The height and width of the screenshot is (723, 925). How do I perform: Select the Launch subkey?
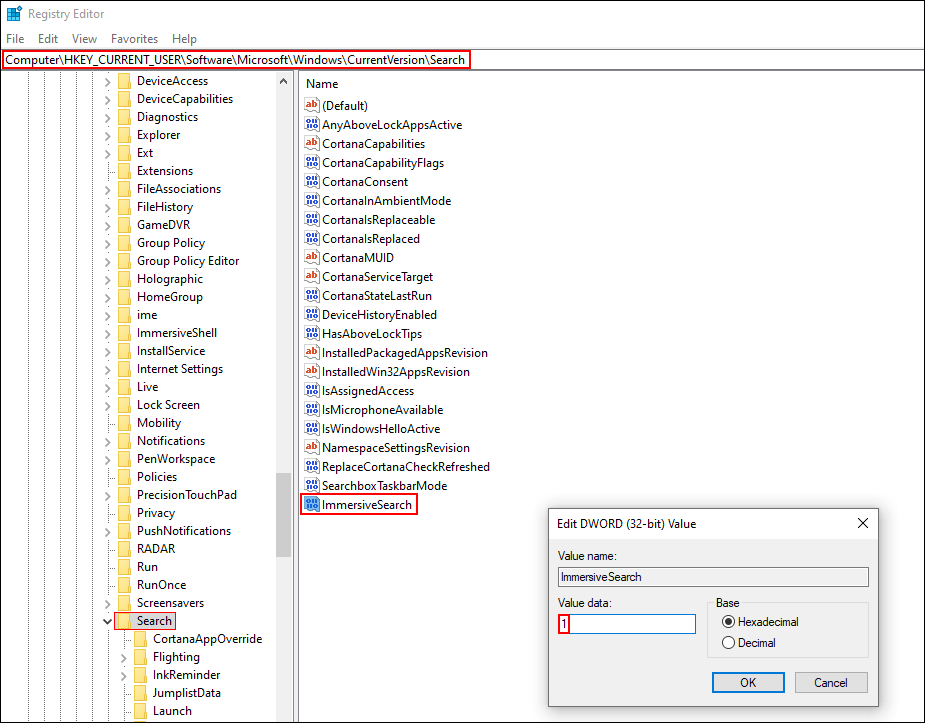pyautogui.click(x=172, y=711)
